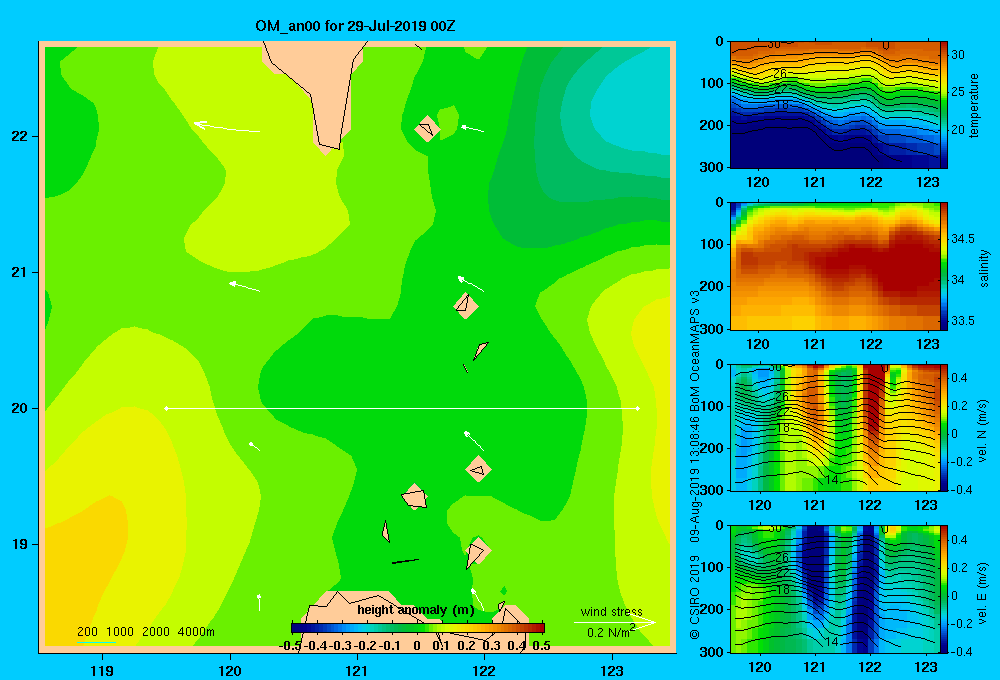Select the vertical 'salinity' axis label

pos(984,268)
